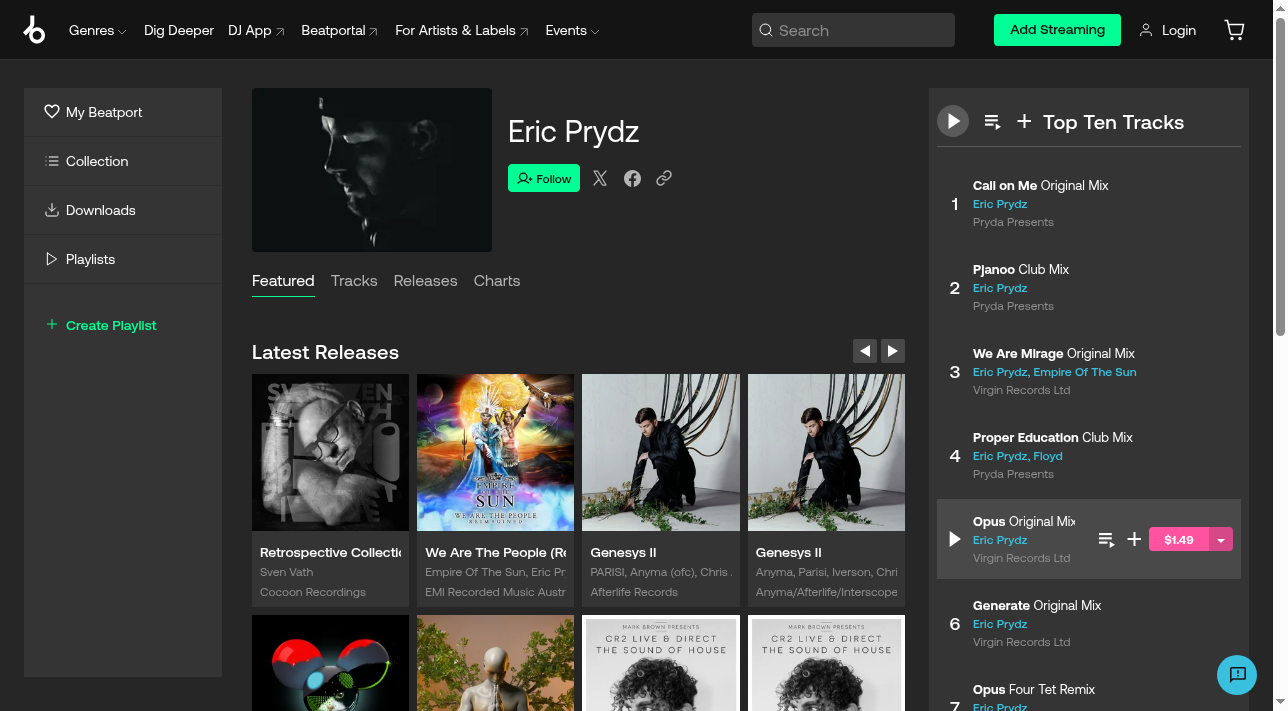Viewport: 1288px width, 711px height.
Task: Click the Downloads tray icon
Action: 52,210
